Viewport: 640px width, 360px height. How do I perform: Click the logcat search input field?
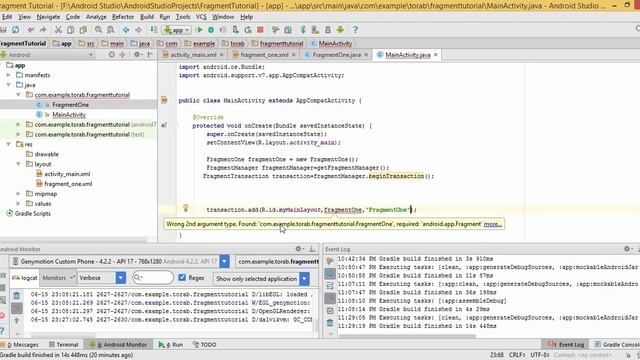[153, 278]
